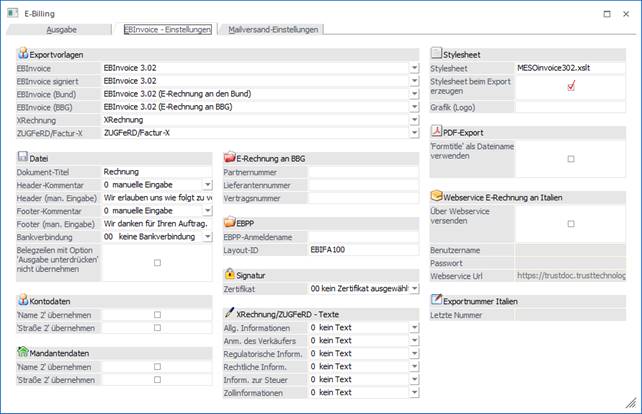
Task: Click the Dokument-Titel input field
Action: click(158, 172)
